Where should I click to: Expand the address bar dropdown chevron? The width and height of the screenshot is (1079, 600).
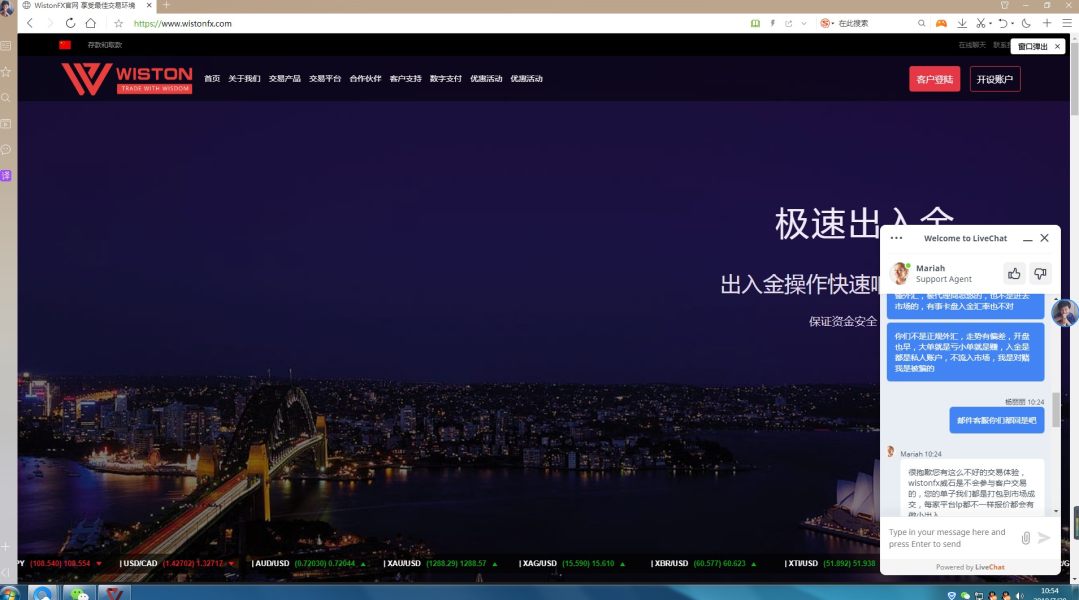(803, 23)
